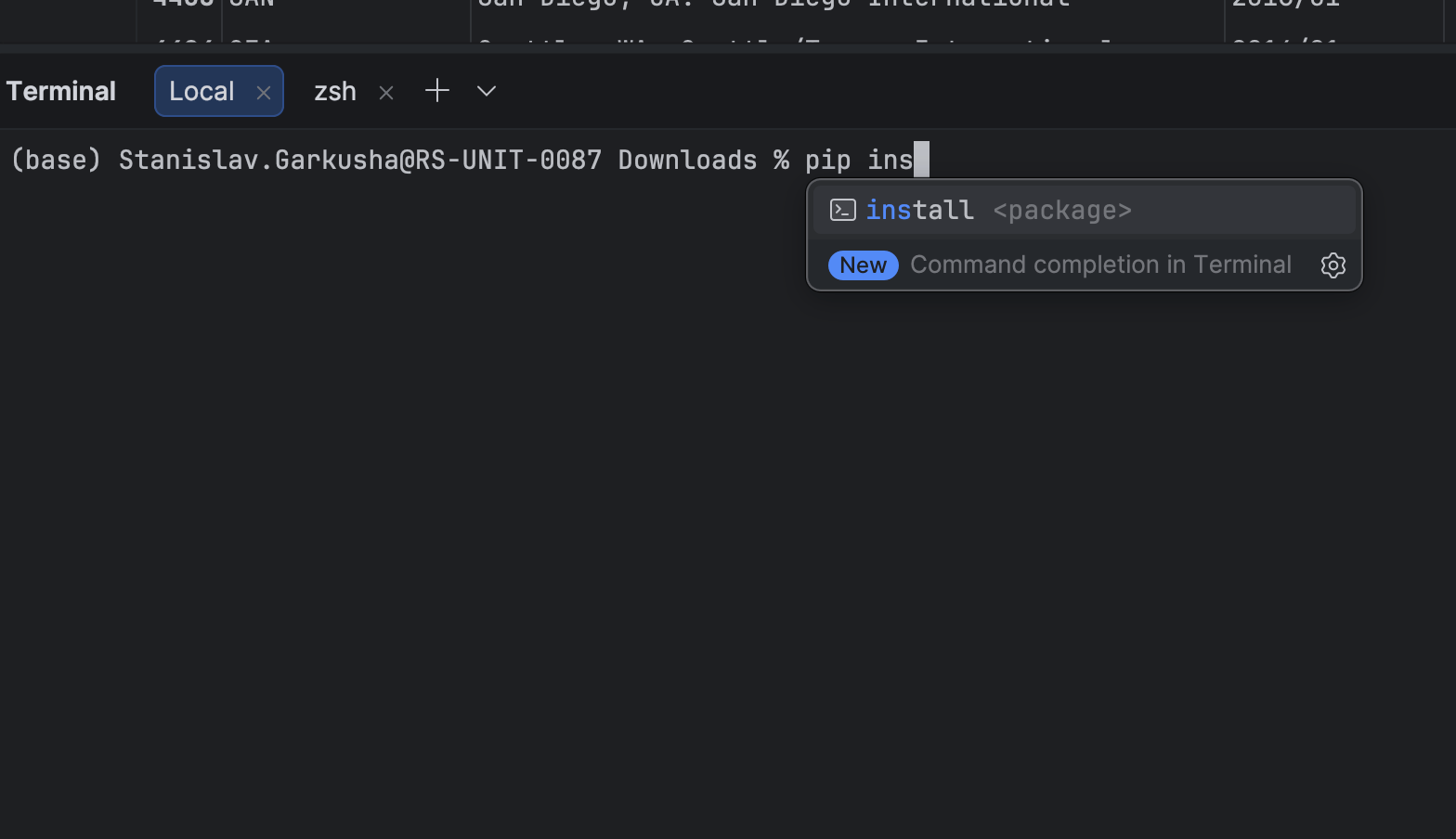Click the package placeholder in the suggestion
The image size is (1456, 839).
click(x=1062, y=211)
